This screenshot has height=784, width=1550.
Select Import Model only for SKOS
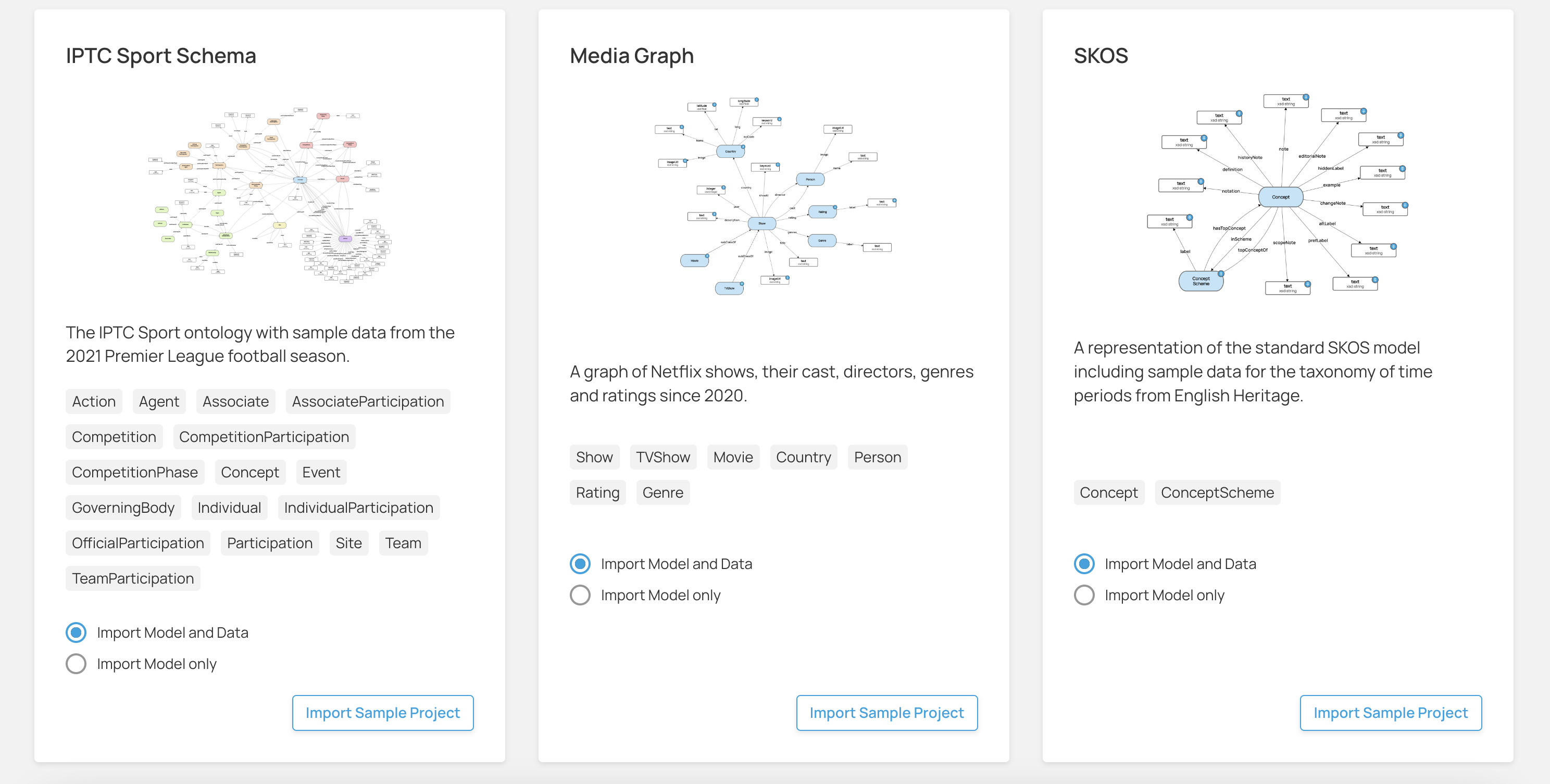coord(1084,595)
